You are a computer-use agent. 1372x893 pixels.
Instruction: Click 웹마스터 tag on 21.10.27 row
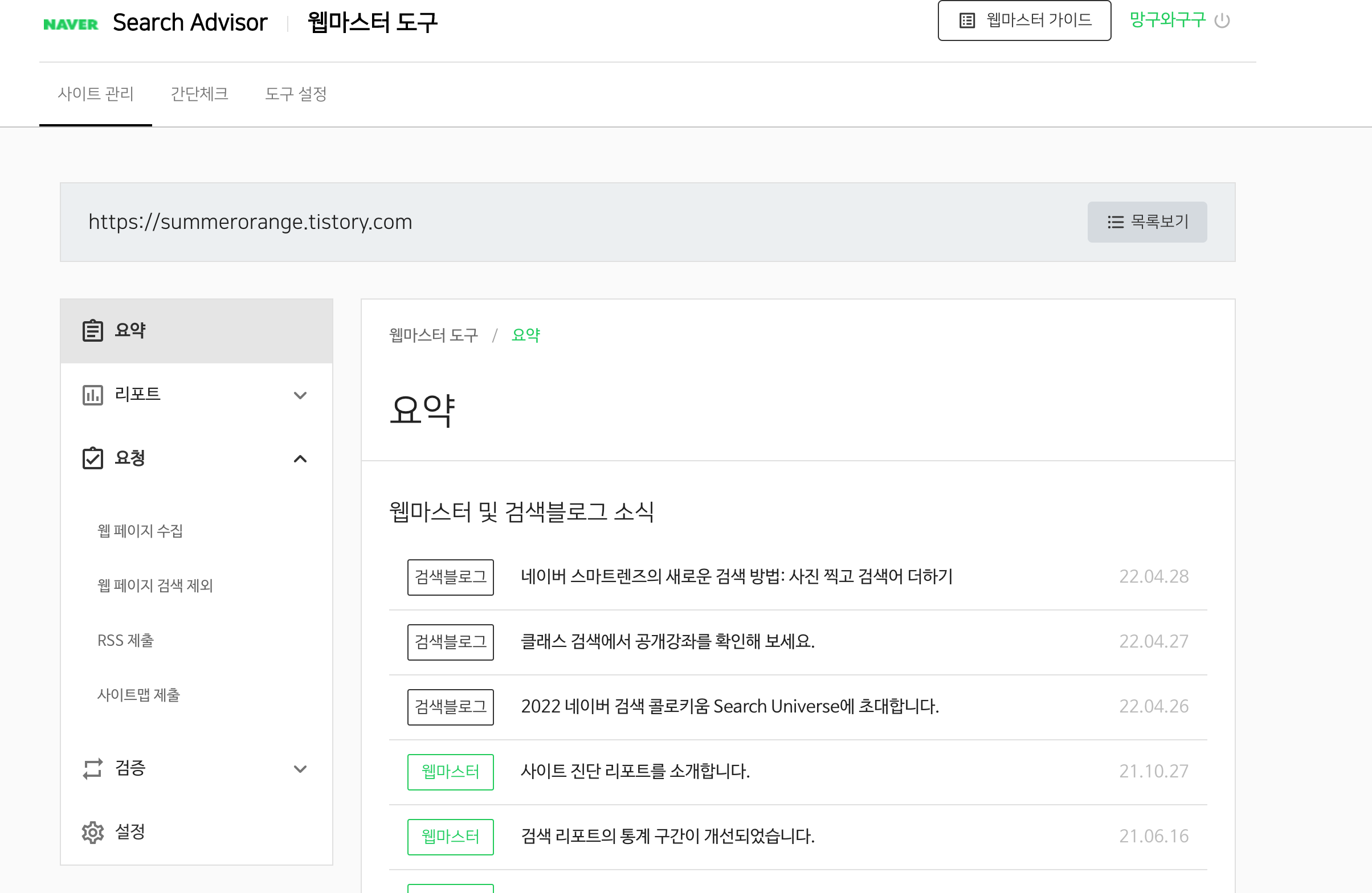450,772
